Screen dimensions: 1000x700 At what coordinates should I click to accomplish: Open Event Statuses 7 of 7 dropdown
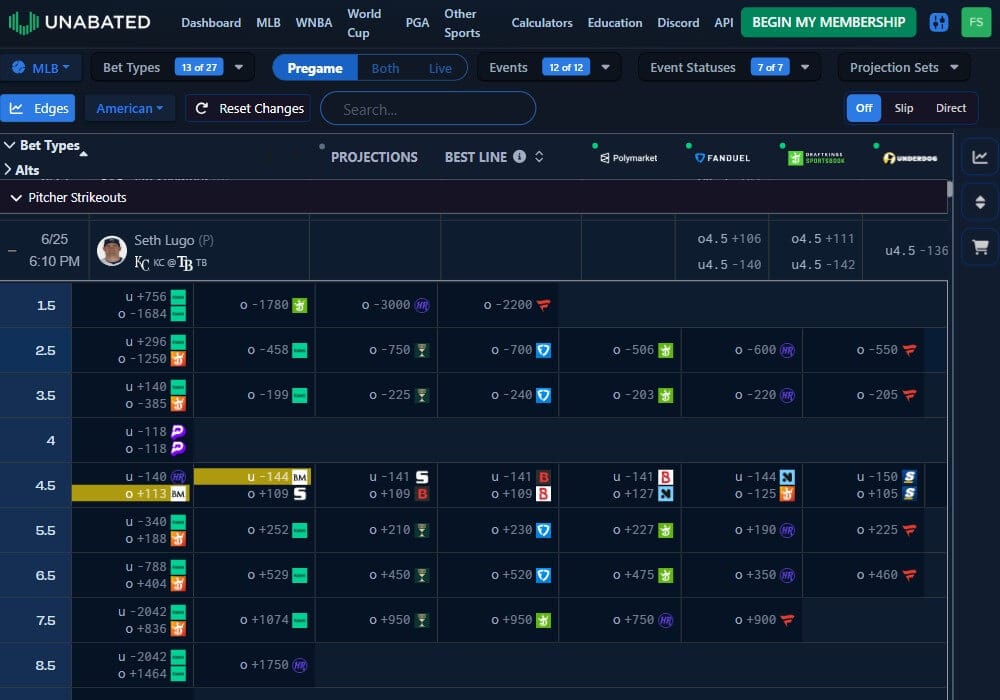pos(730,68)
